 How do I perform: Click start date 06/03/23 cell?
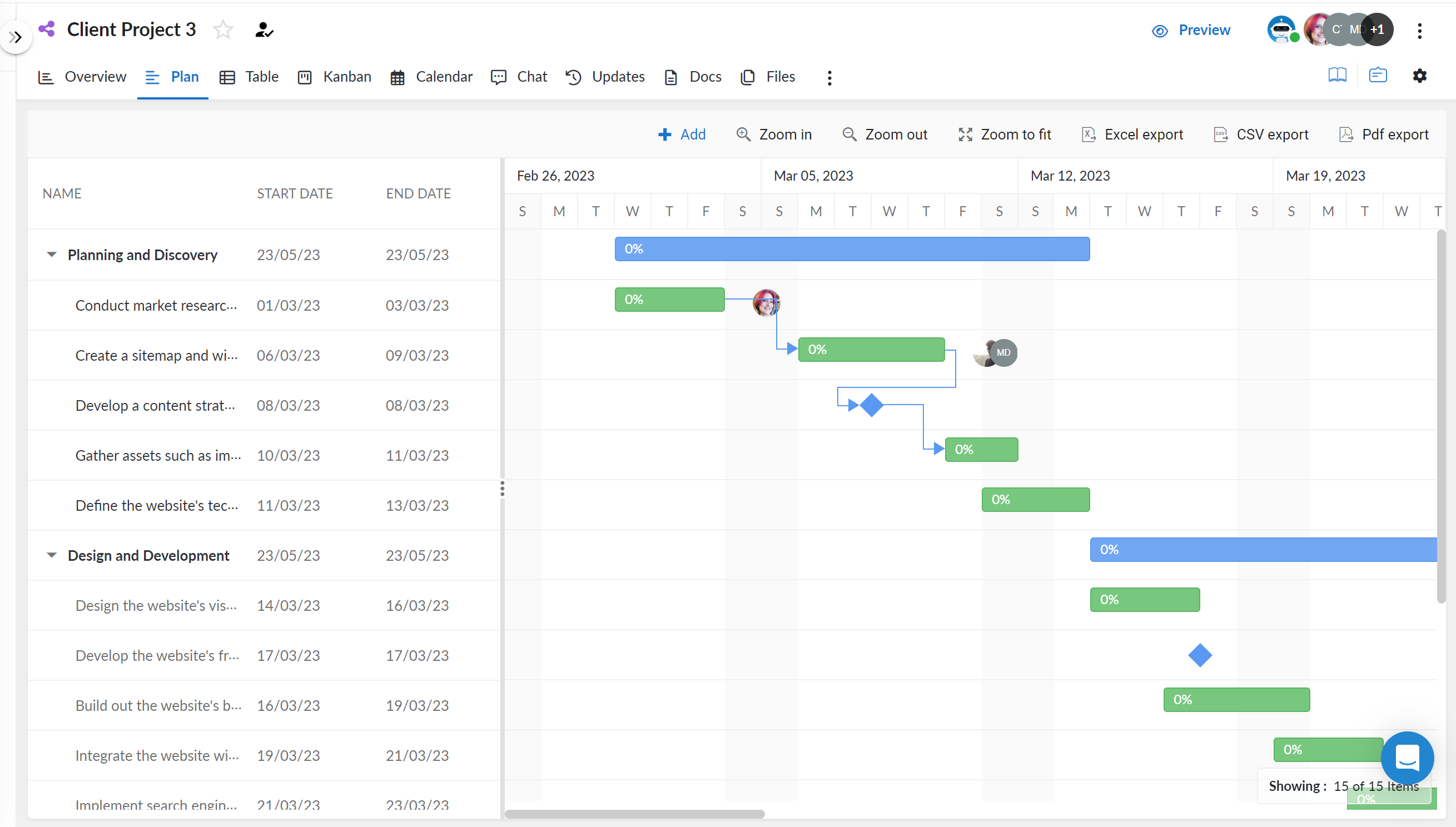tap(288, 355)
